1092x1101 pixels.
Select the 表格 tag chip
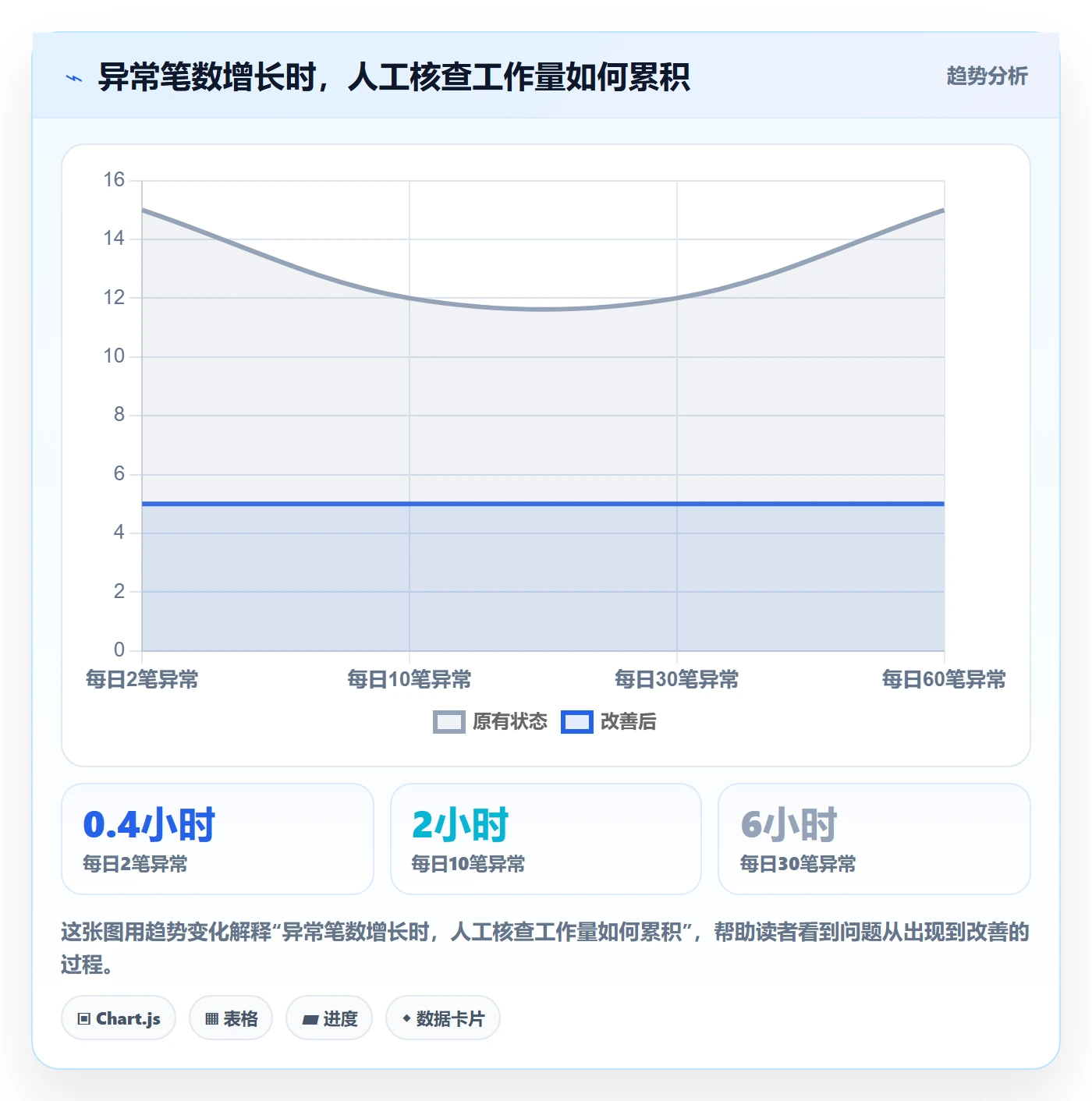(x=231, y=1018)
